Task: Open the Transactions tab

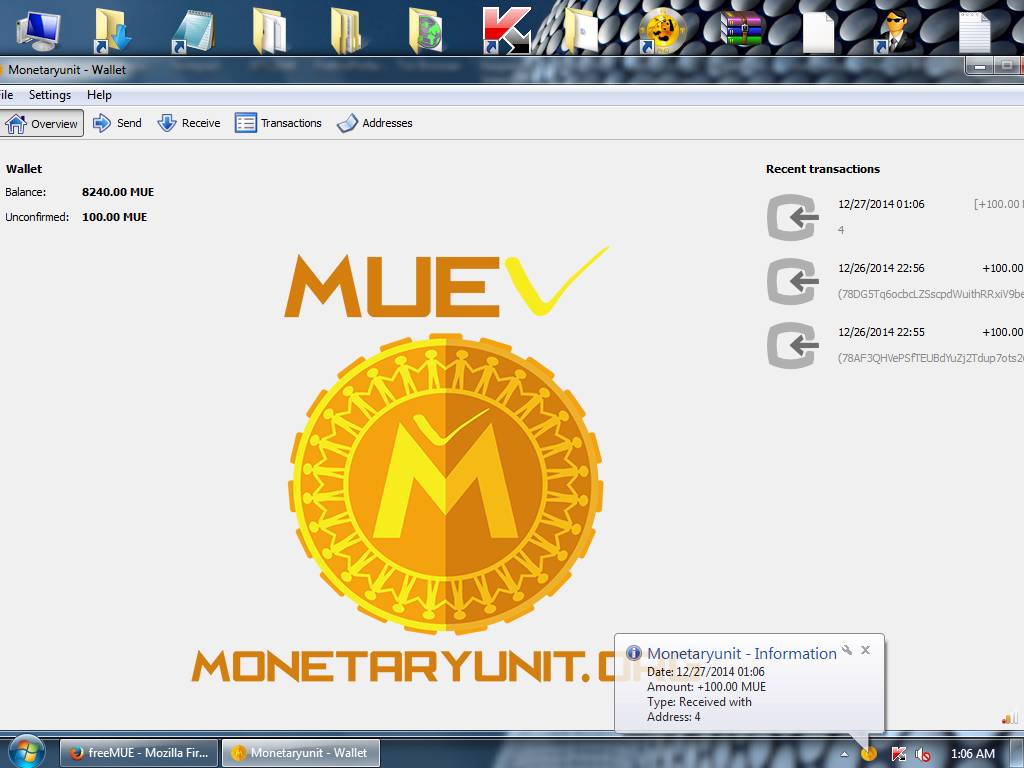Action: point(278,123)
